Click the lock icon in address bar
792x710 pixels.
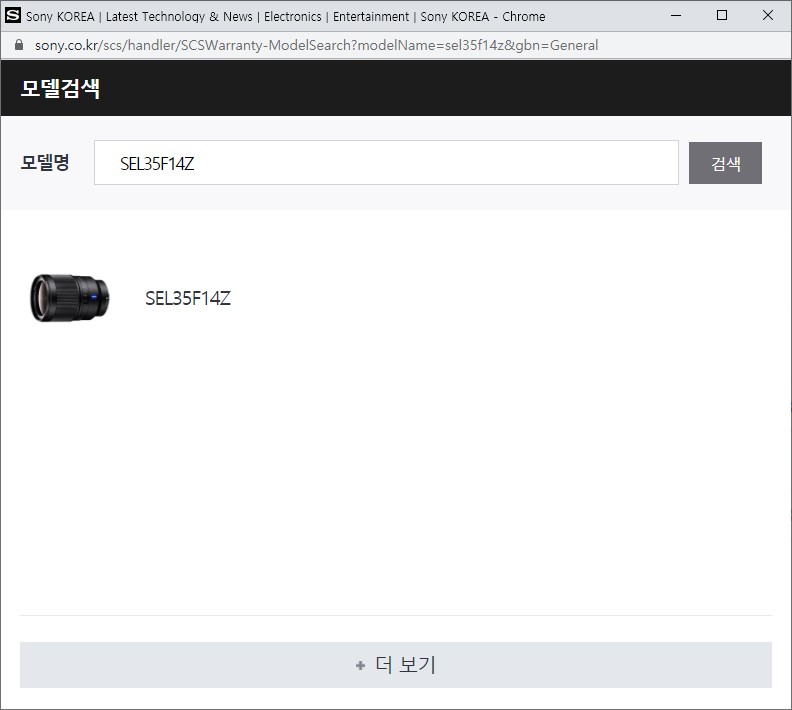point(19,45)
